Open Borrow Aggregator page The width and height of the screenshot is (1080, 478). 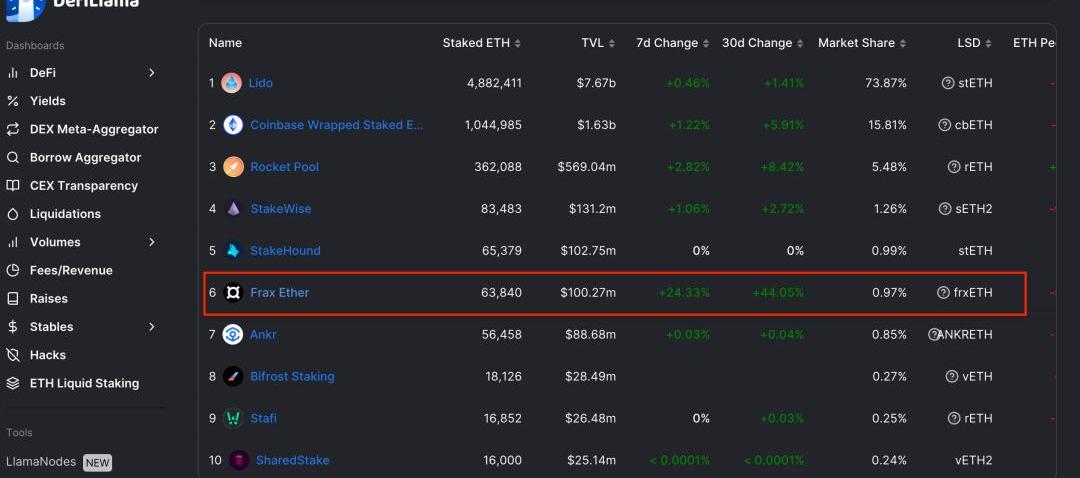click(x=85, y=158)
